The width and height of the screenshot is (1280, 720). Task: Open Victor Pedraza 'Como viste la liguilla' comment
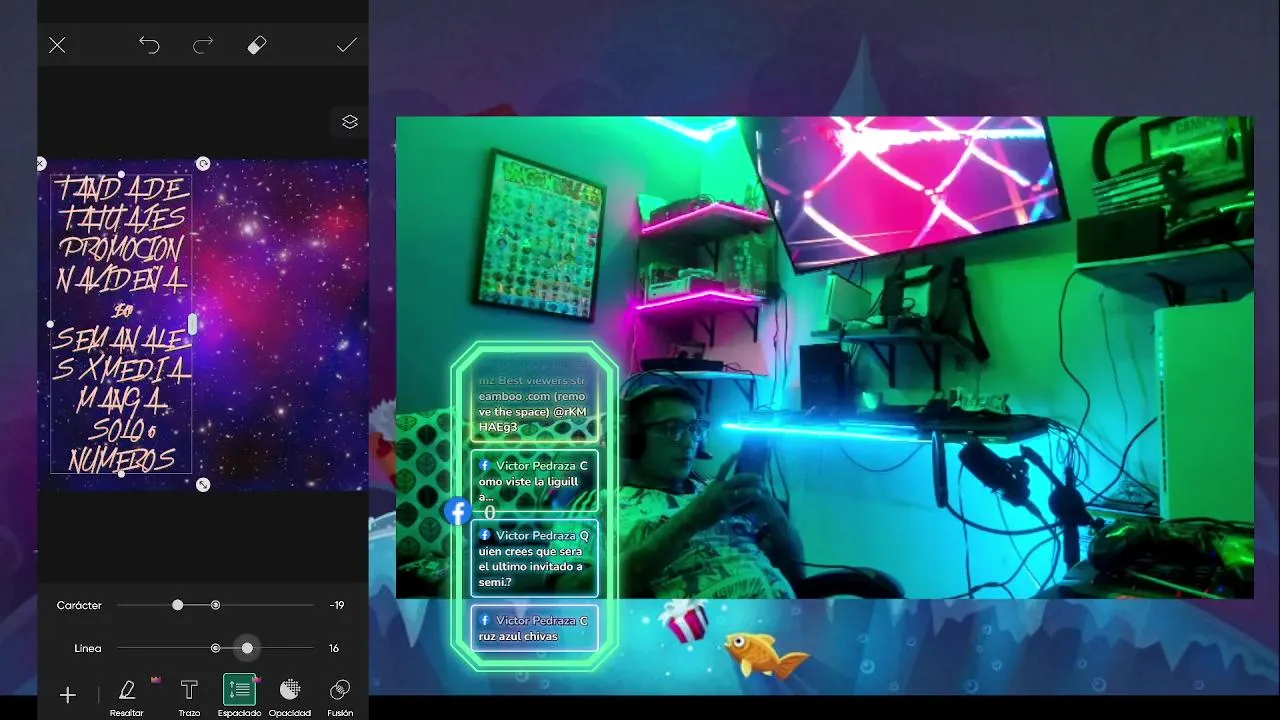click(534, 481)
